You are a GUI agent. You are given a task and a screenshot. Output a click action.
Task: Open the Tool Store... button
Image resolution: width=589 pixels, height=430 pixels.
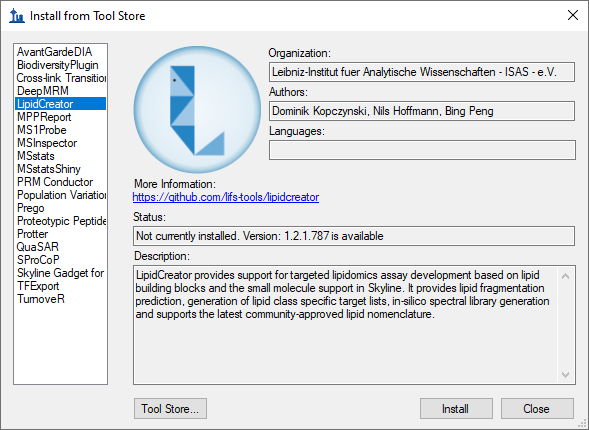point(170,409)
